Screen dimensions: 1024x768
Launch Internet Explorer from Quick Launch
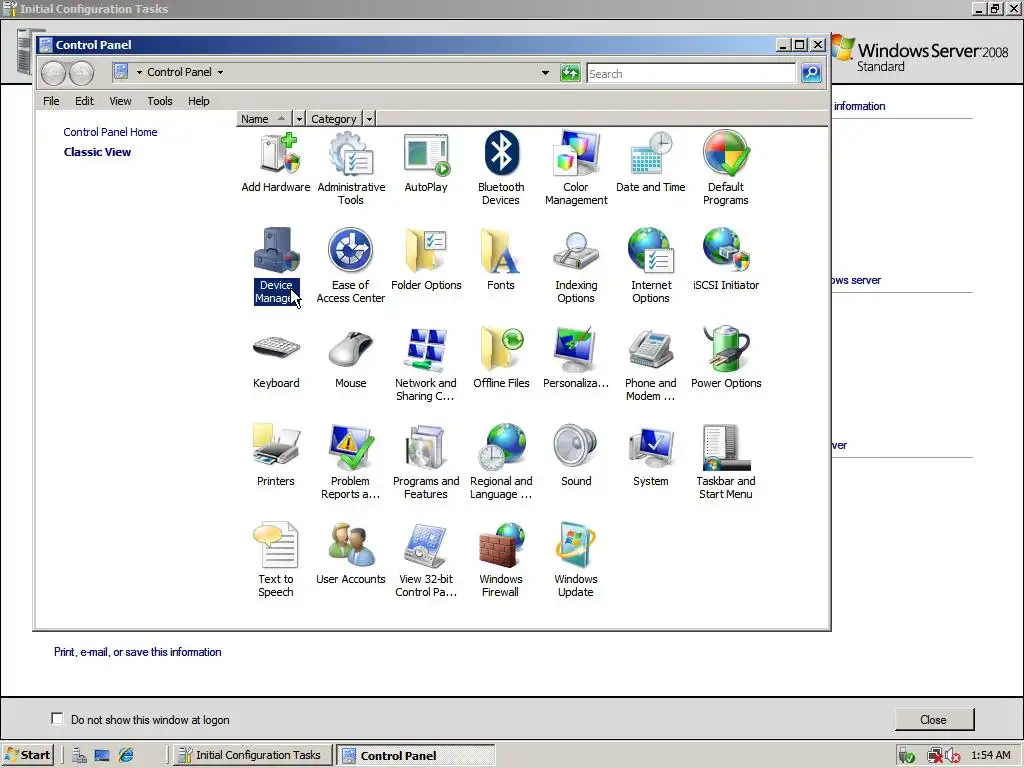pyautogui.click(x=125, y=755)
